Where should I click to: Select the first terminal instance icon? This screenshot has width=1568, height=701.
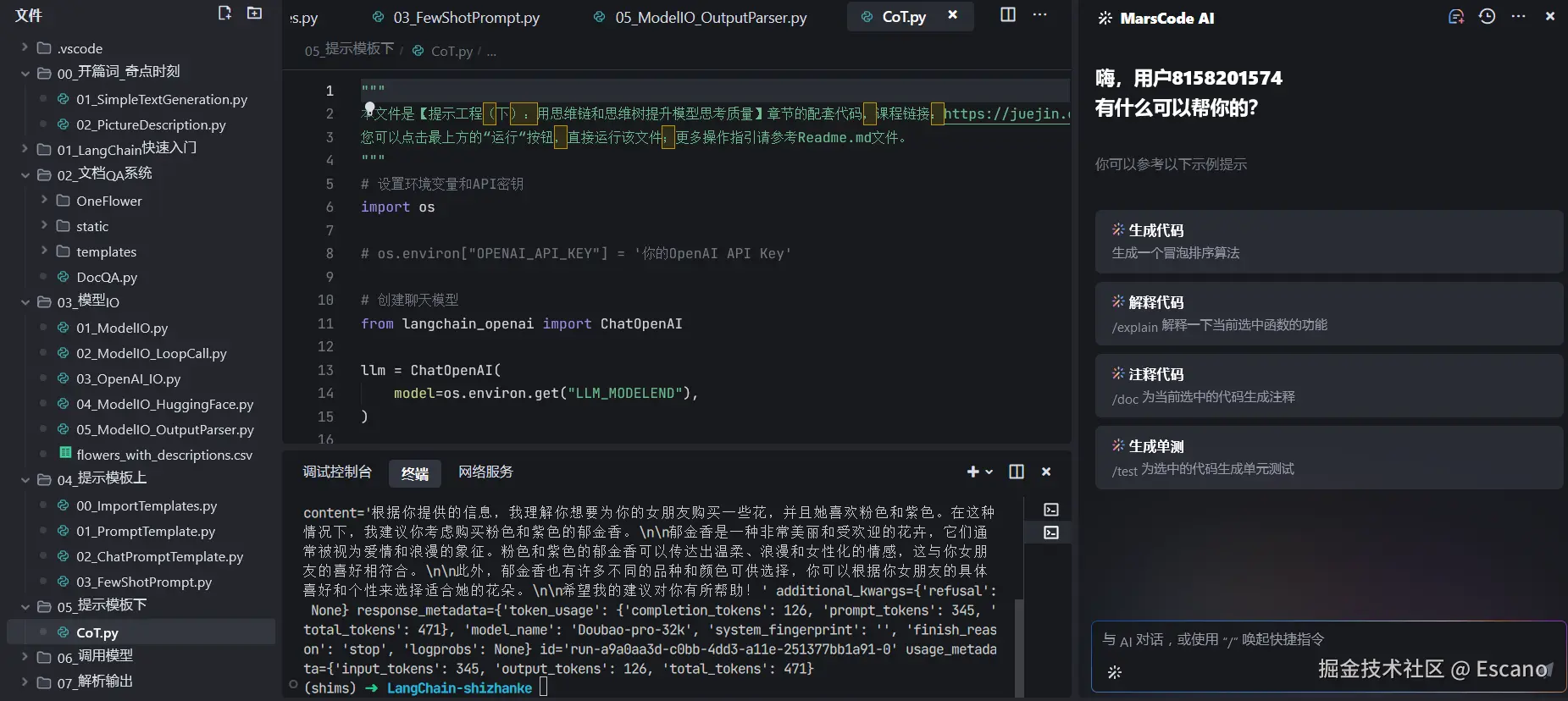[x=1051, y=510]
